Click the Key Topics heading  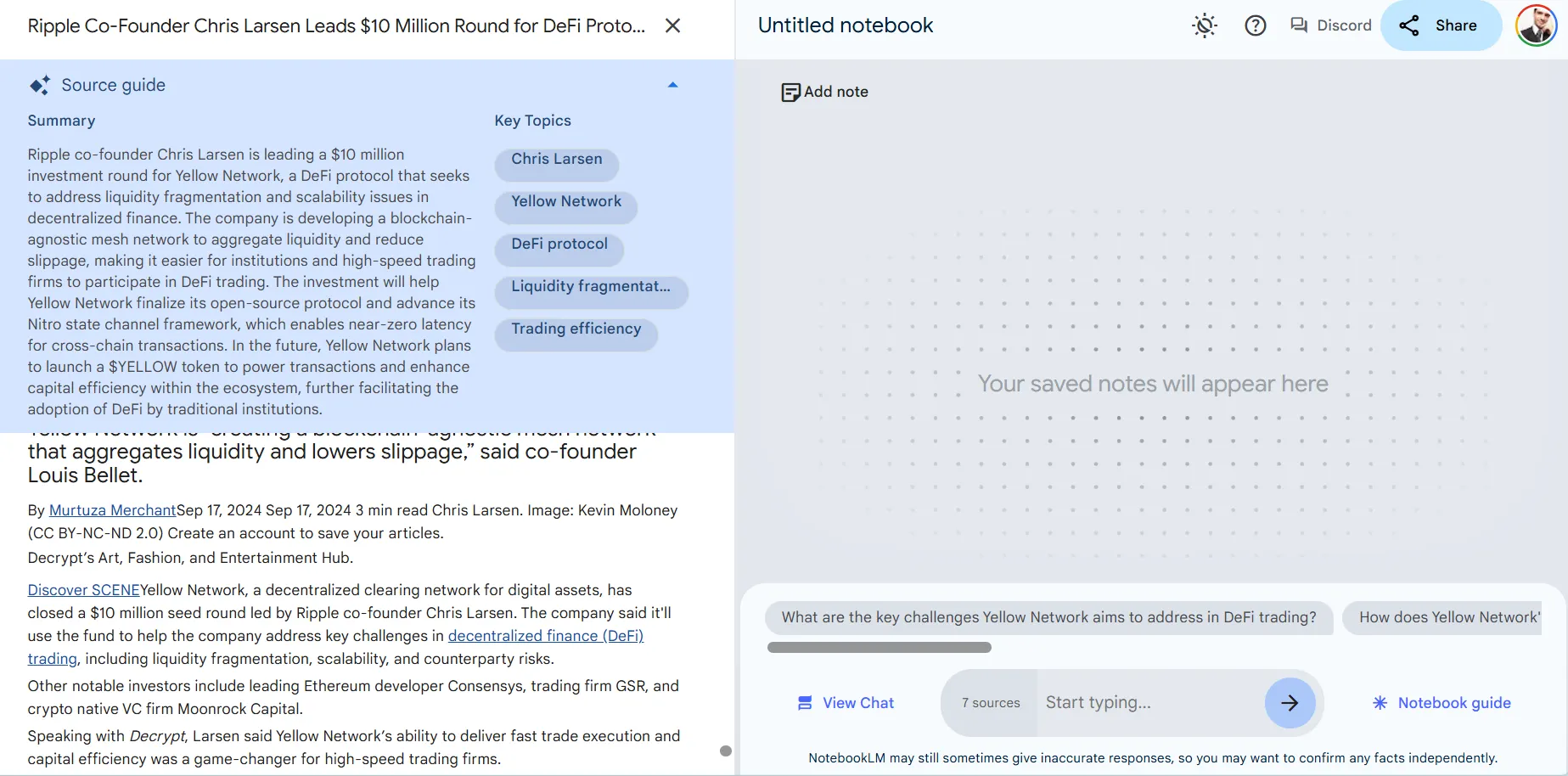pos(532,121)
